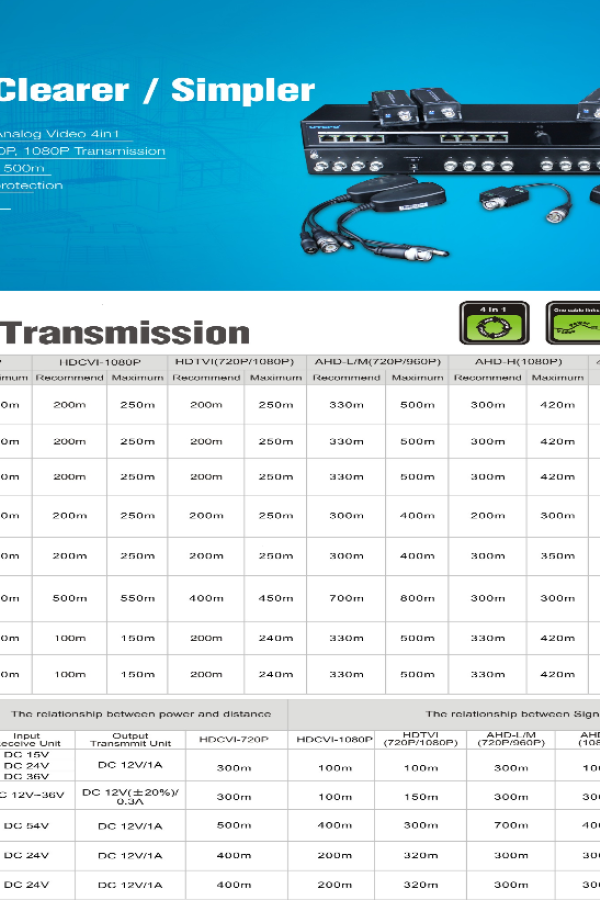Viewport: 600px width, 900px height.
Task: Select the "DC 54V" input cell
Action: click(26, 826)
